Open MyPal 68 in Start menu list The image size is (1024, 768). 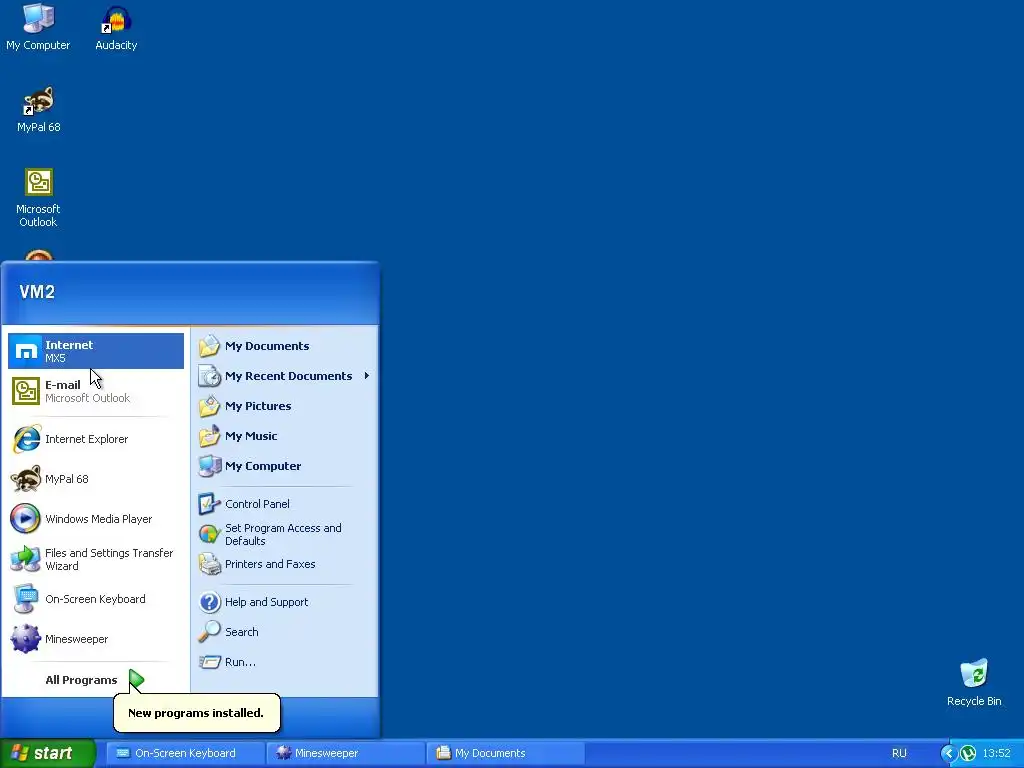point(96,479)
